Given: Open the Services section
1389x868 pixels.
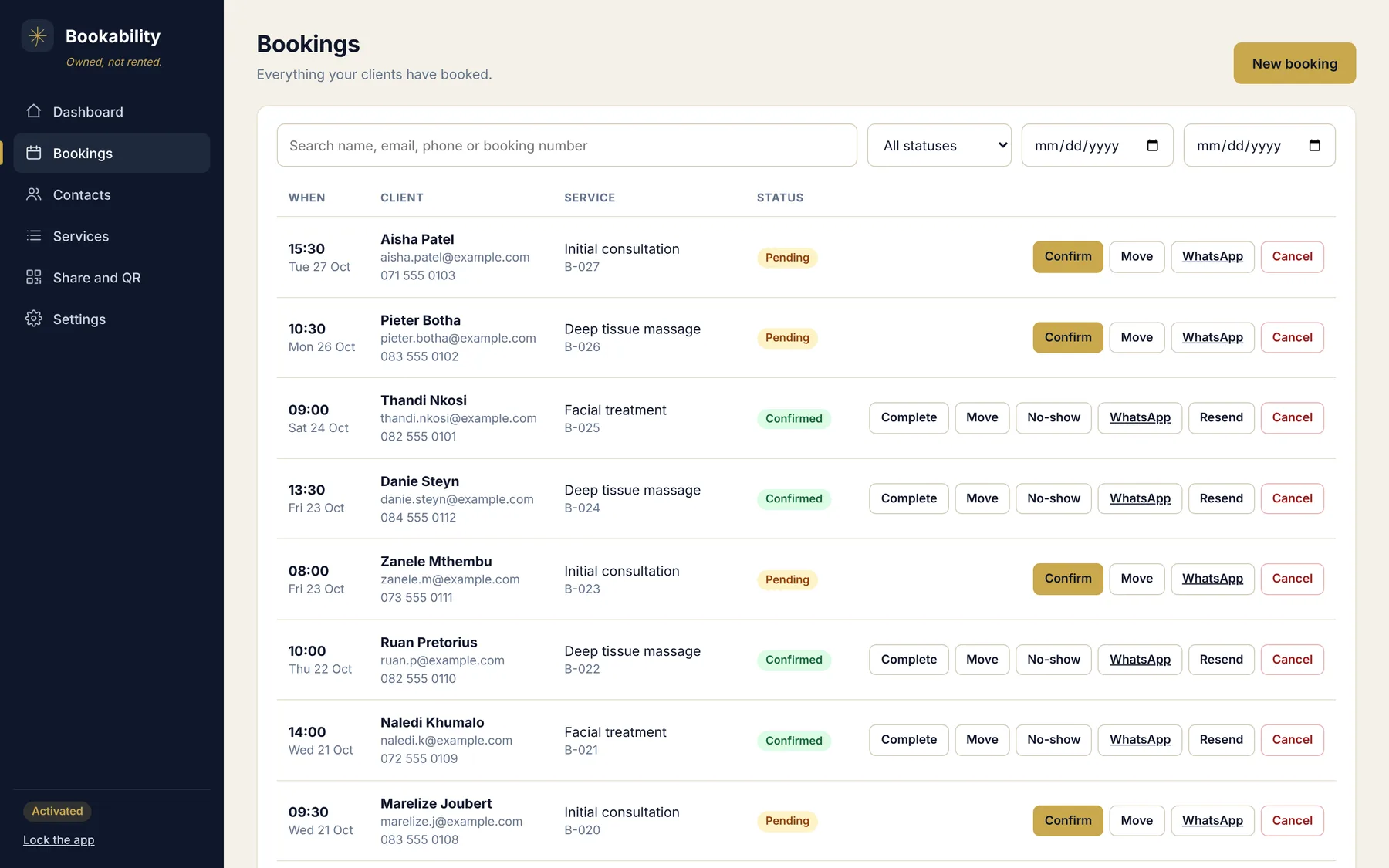Looking at the screenshot, I should (x=112, y=236).
